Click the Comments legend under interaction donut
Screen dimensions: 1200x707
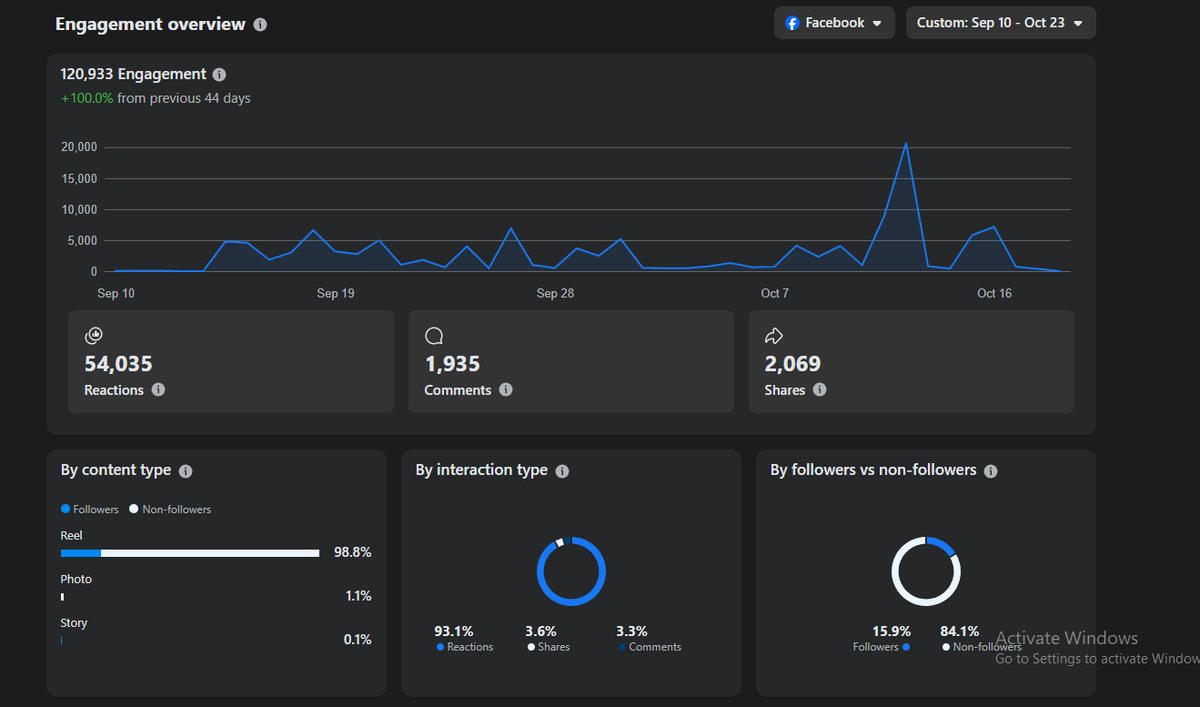coord(650,647)
